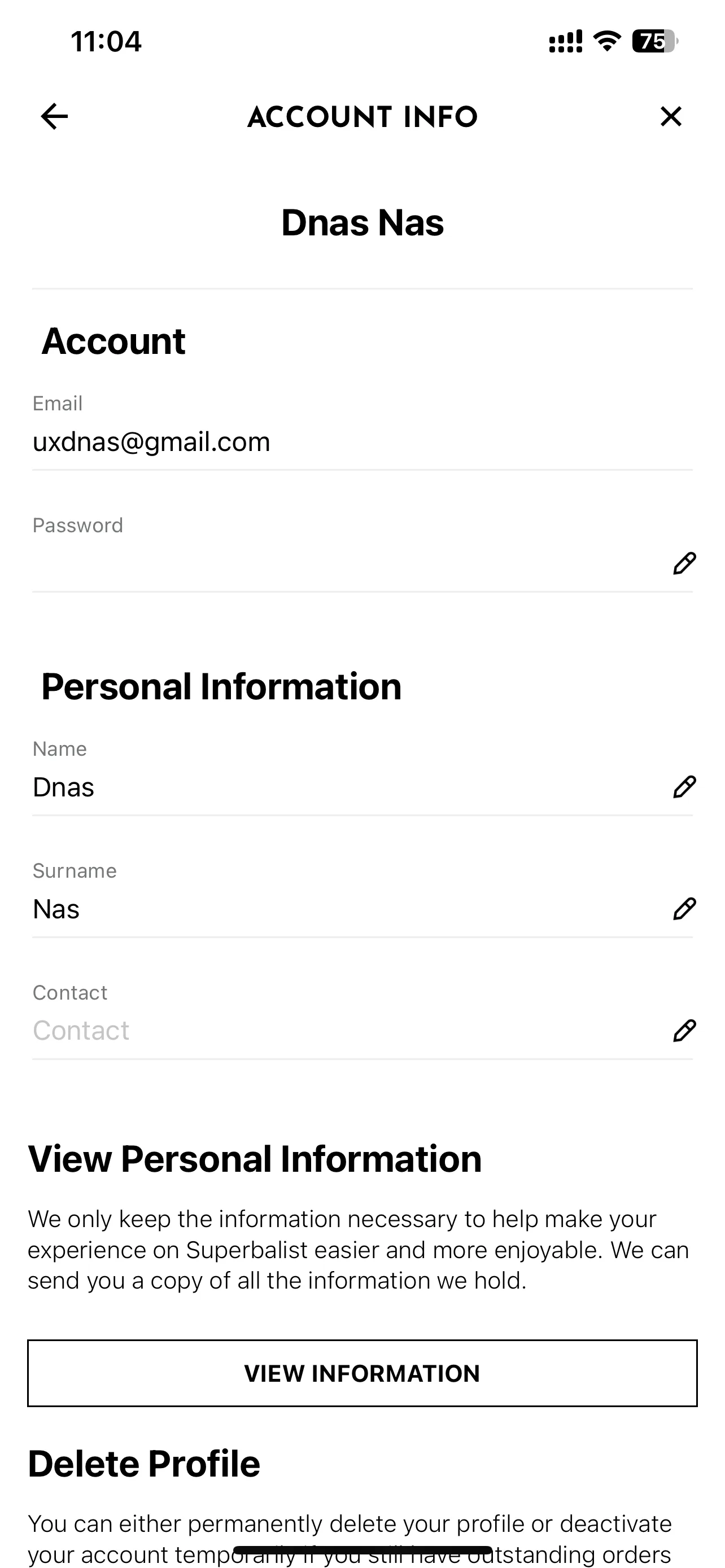
Task: Edit Name field pencil icon
Action: point(684,786)
